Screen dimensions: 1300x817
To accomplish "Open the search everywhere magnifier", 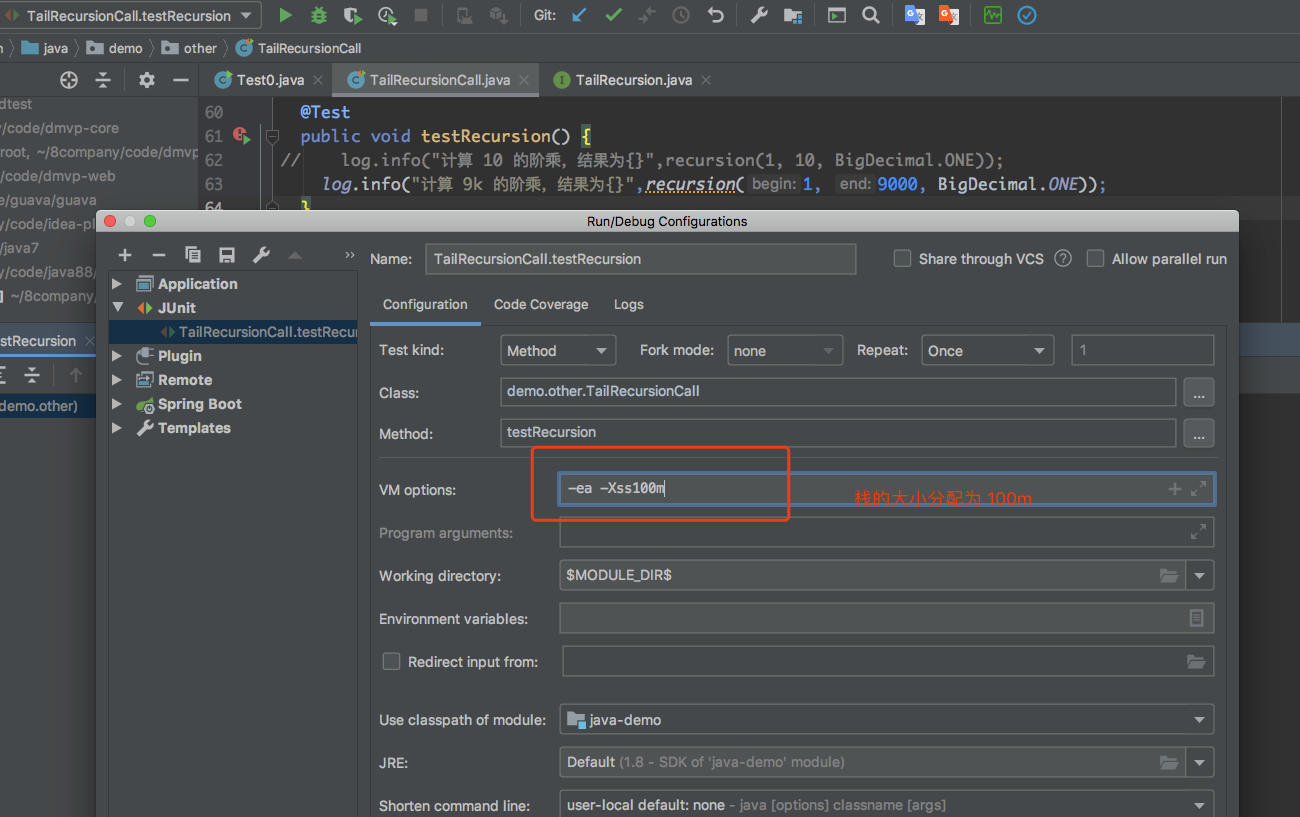I will (x=871, y=15).
